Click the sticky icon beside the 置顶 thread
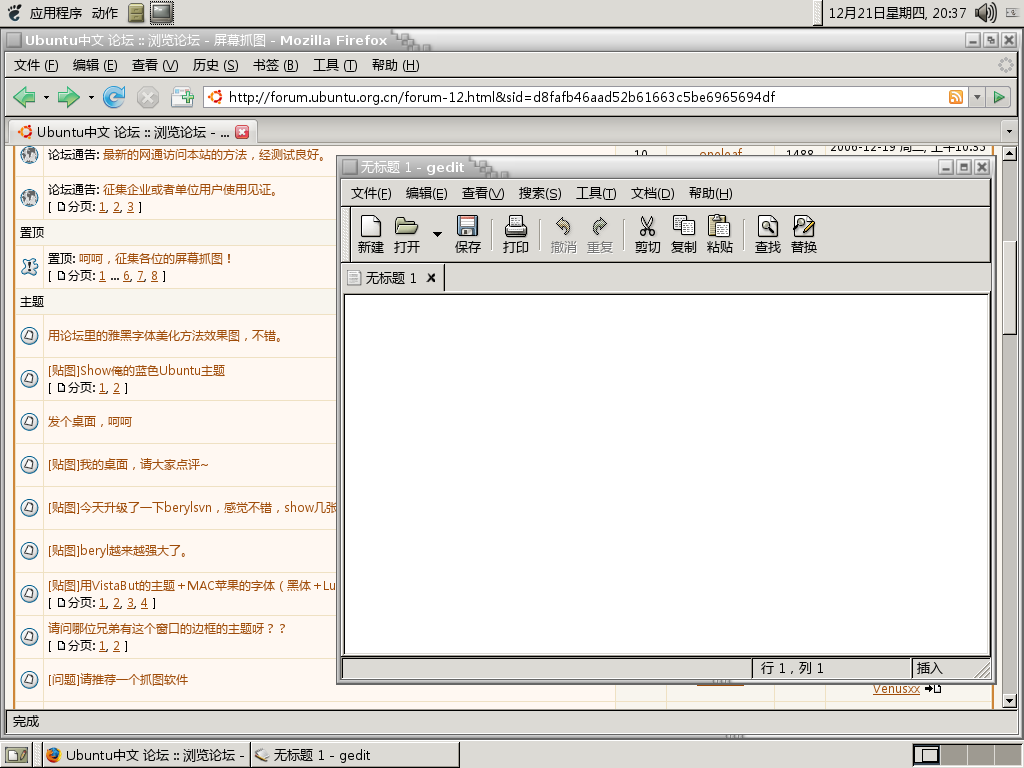This screenshot has width=1024, height=768. (x=29, y=266)
